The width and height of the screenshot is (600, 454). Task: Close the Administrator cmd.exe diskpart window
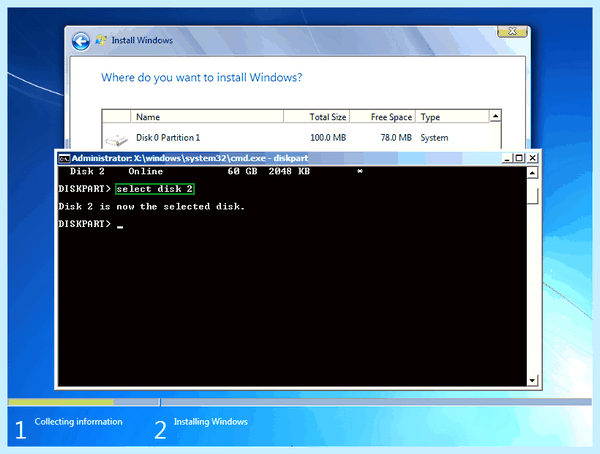(532, 158)
